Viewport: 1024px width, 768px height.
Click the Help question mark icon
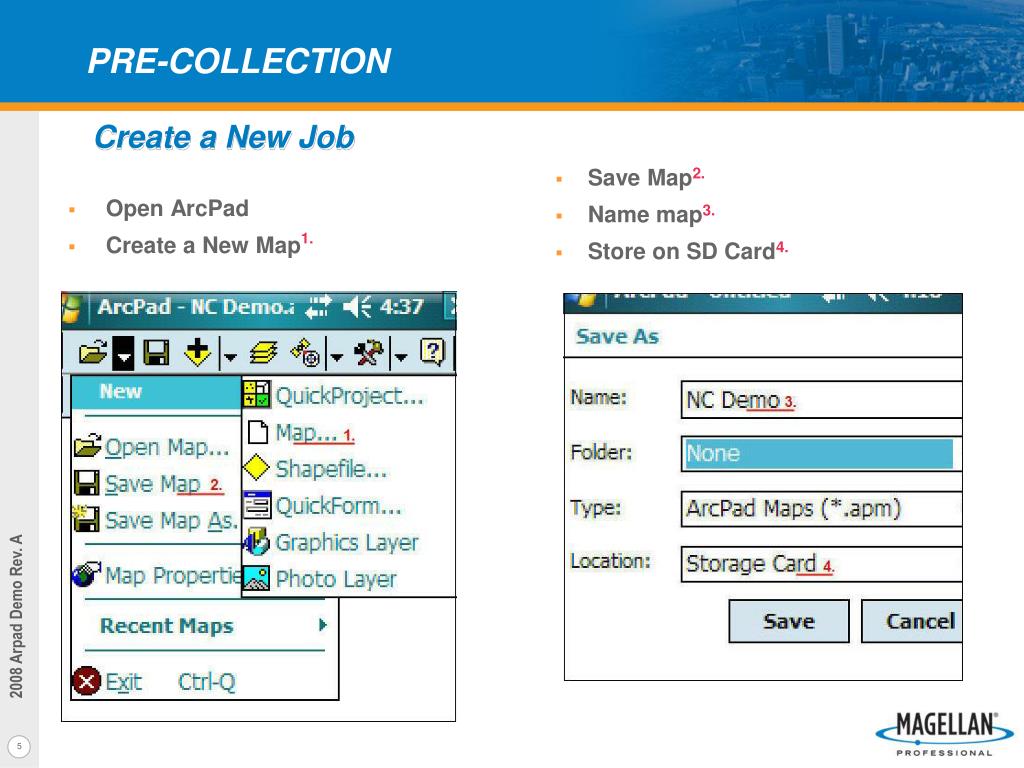[432, 352]
